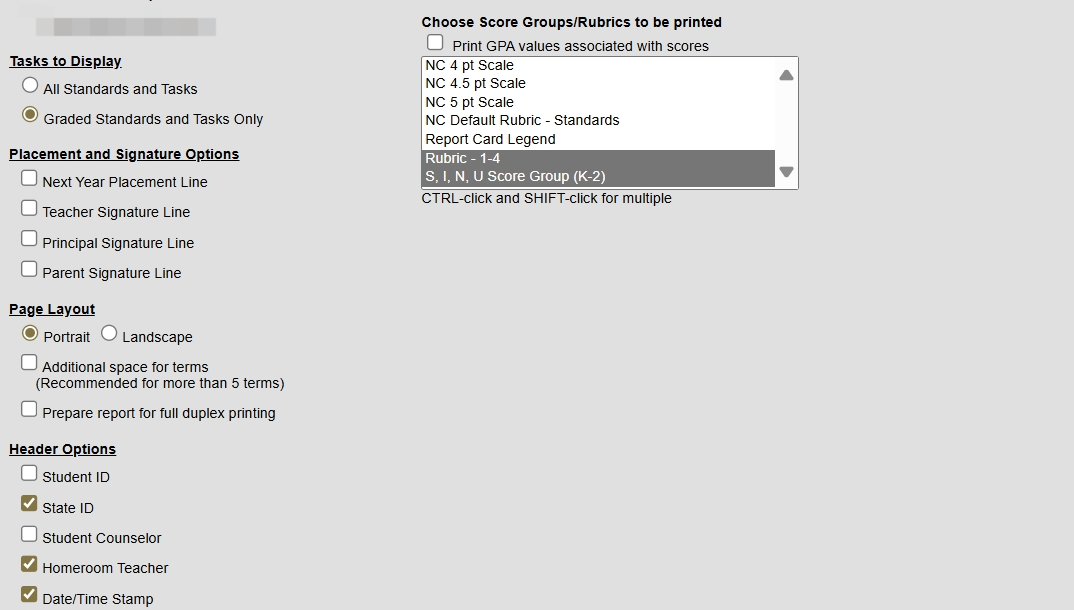
Task: Enable Additional space for terms checkbox
Action: (29, 362)
